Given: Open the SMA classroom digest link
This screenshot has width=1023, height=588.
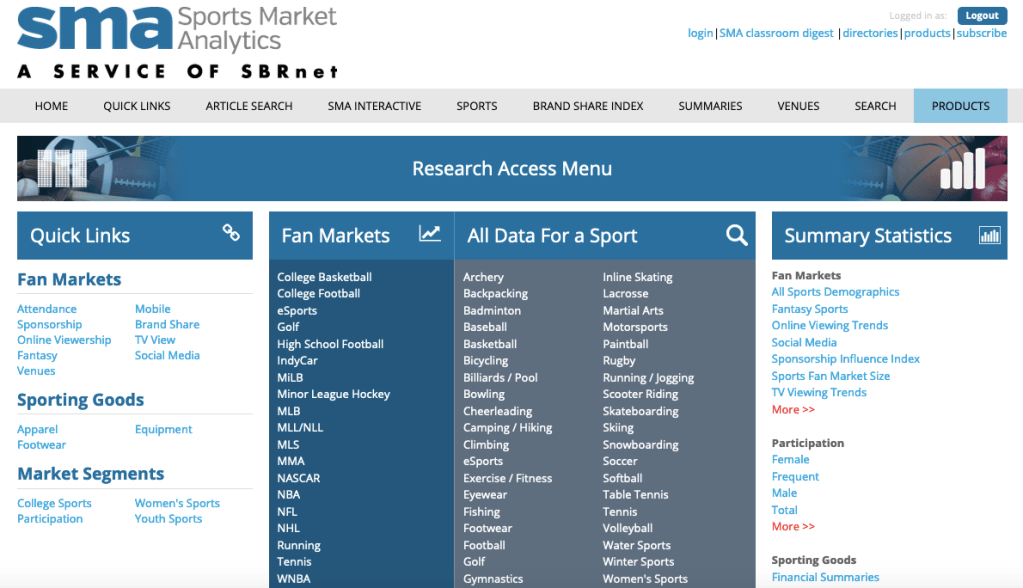Looking at the screenshot, I should coord(776,33).
